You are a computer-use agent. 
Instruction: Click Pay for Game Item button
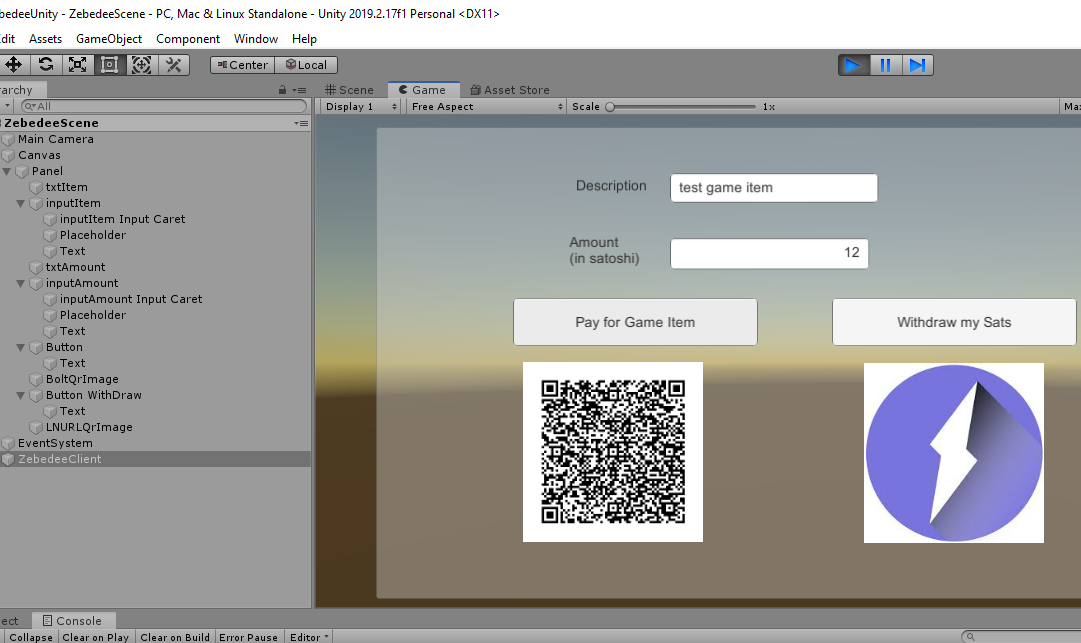[635, 322]
